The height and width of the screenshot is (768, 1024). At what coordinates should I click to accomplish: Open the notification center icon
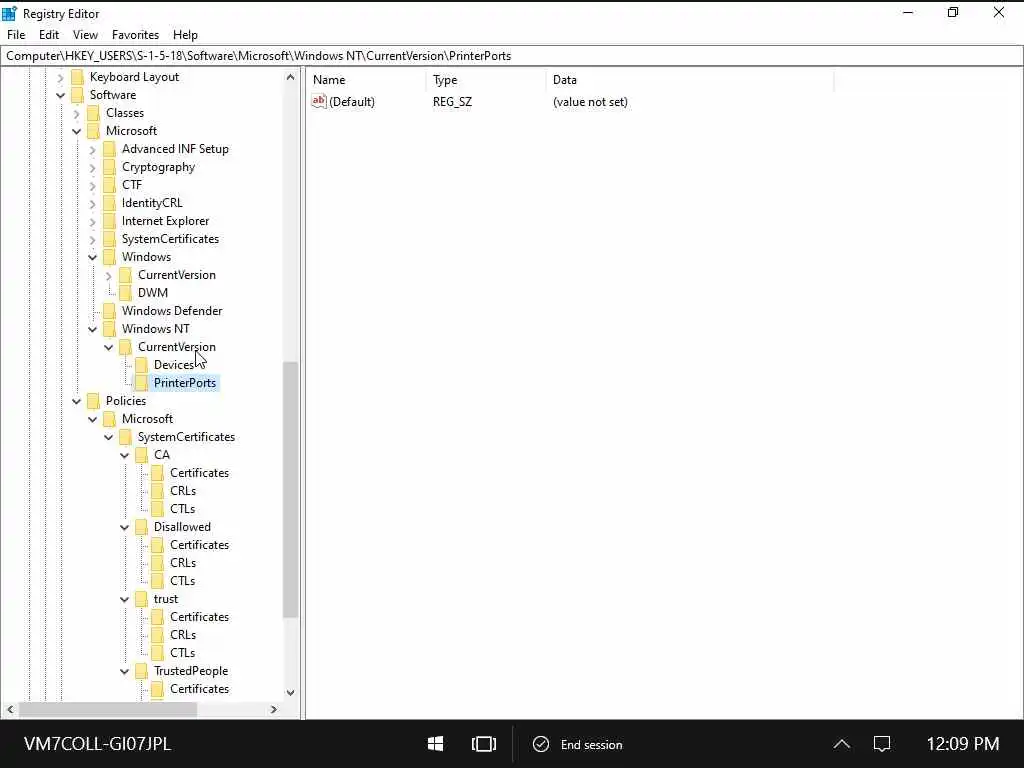click(882, 744)
